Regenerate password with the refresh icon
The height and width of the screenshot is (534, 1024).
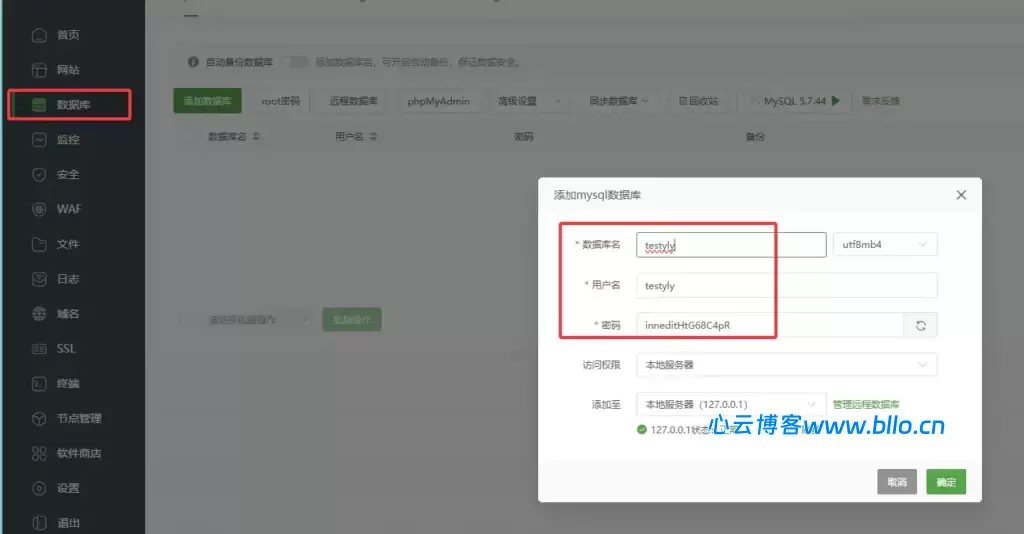click(920, 325)
